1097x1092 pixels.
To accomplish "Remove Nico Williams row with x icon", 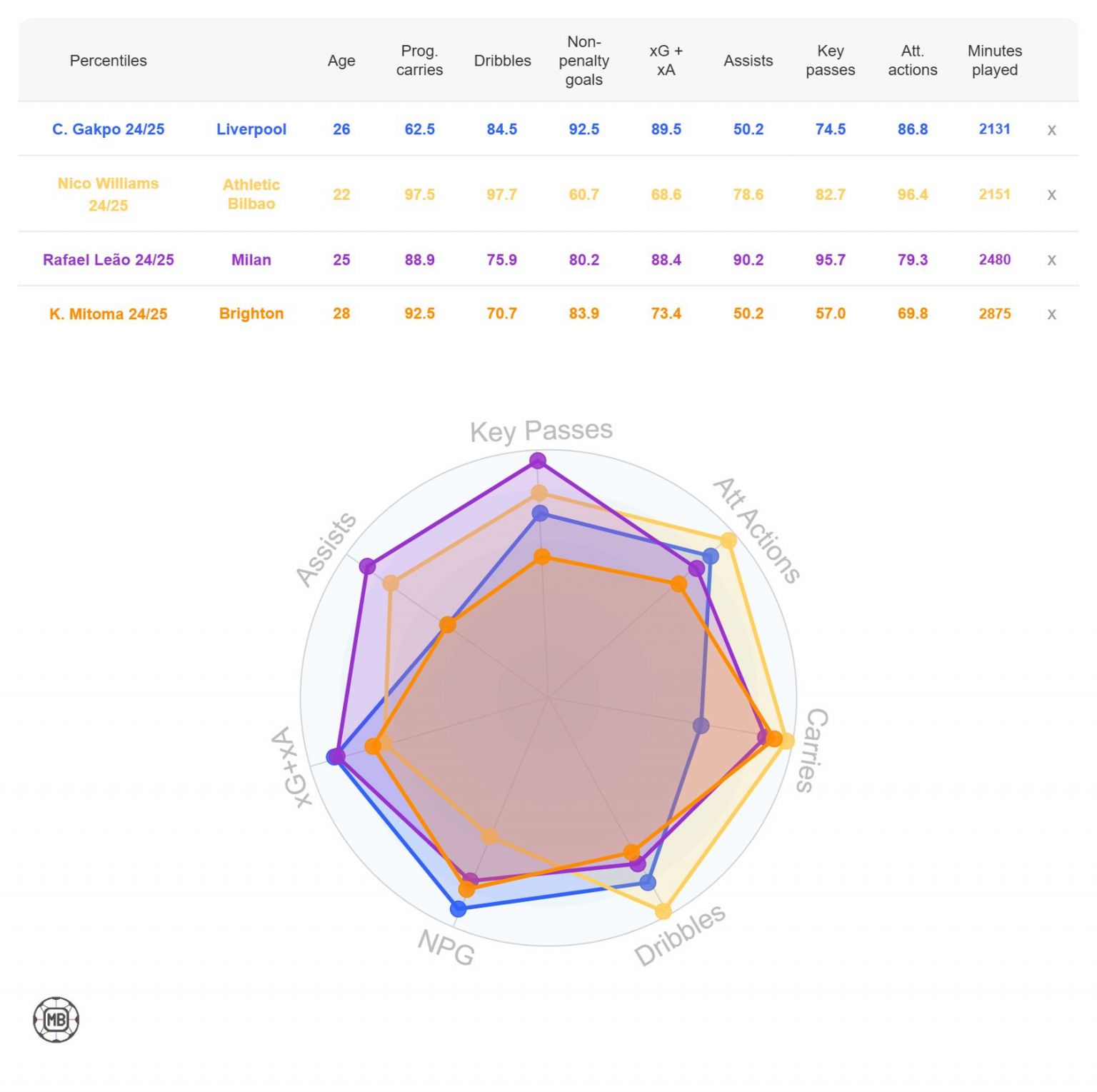I will pos(1051,195).
